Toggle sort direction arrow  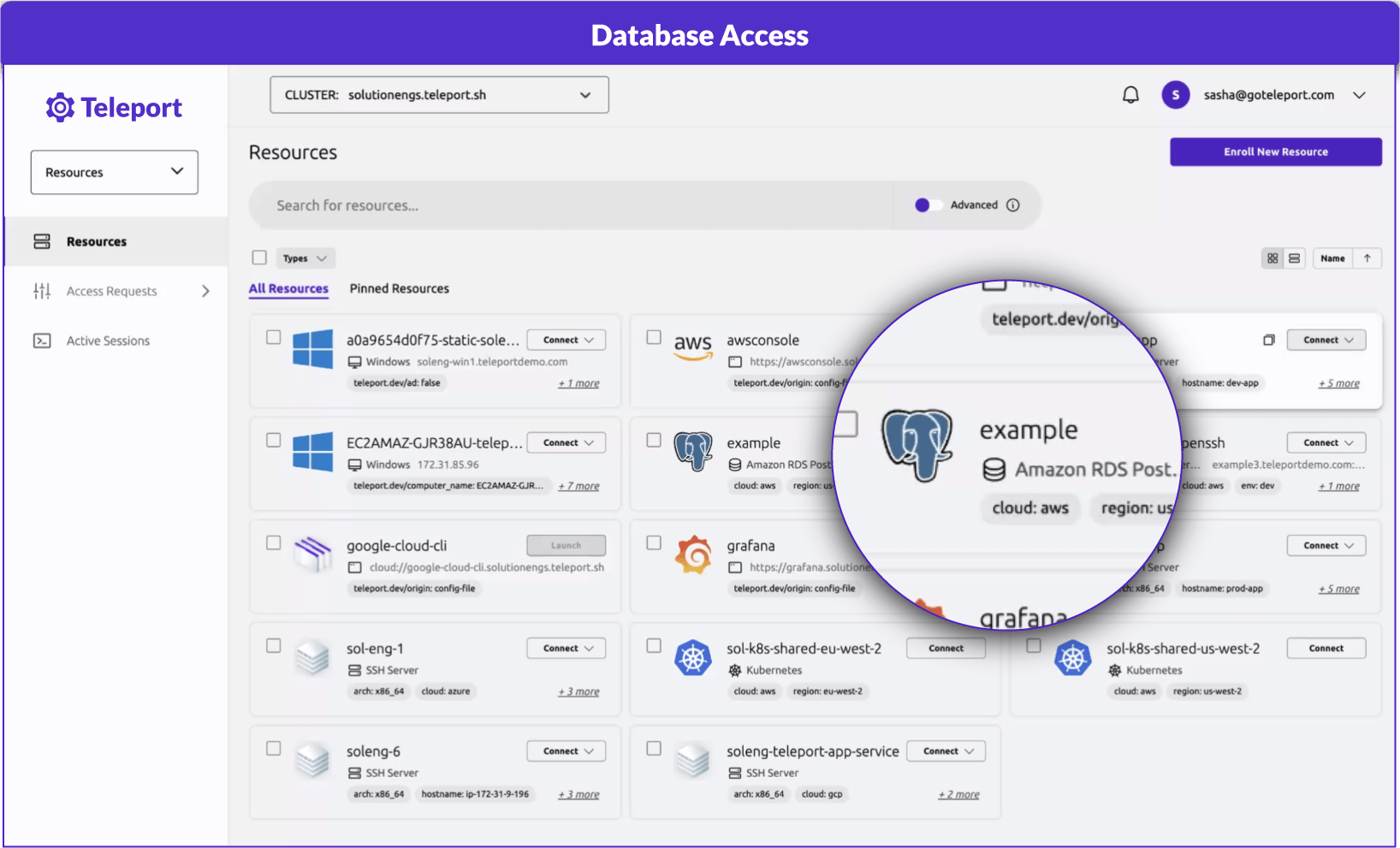1367,258
